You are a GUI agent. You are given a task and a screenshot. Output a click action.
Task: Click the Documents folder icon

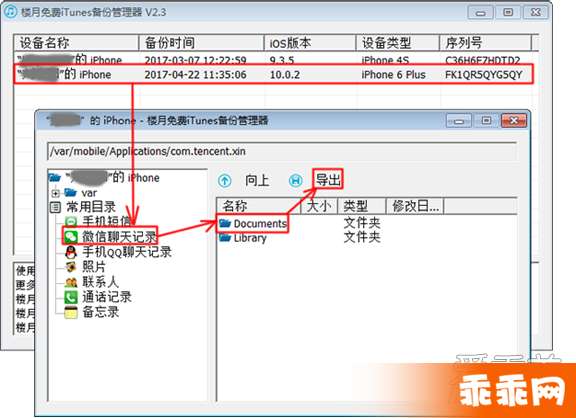tap(225, 223)
